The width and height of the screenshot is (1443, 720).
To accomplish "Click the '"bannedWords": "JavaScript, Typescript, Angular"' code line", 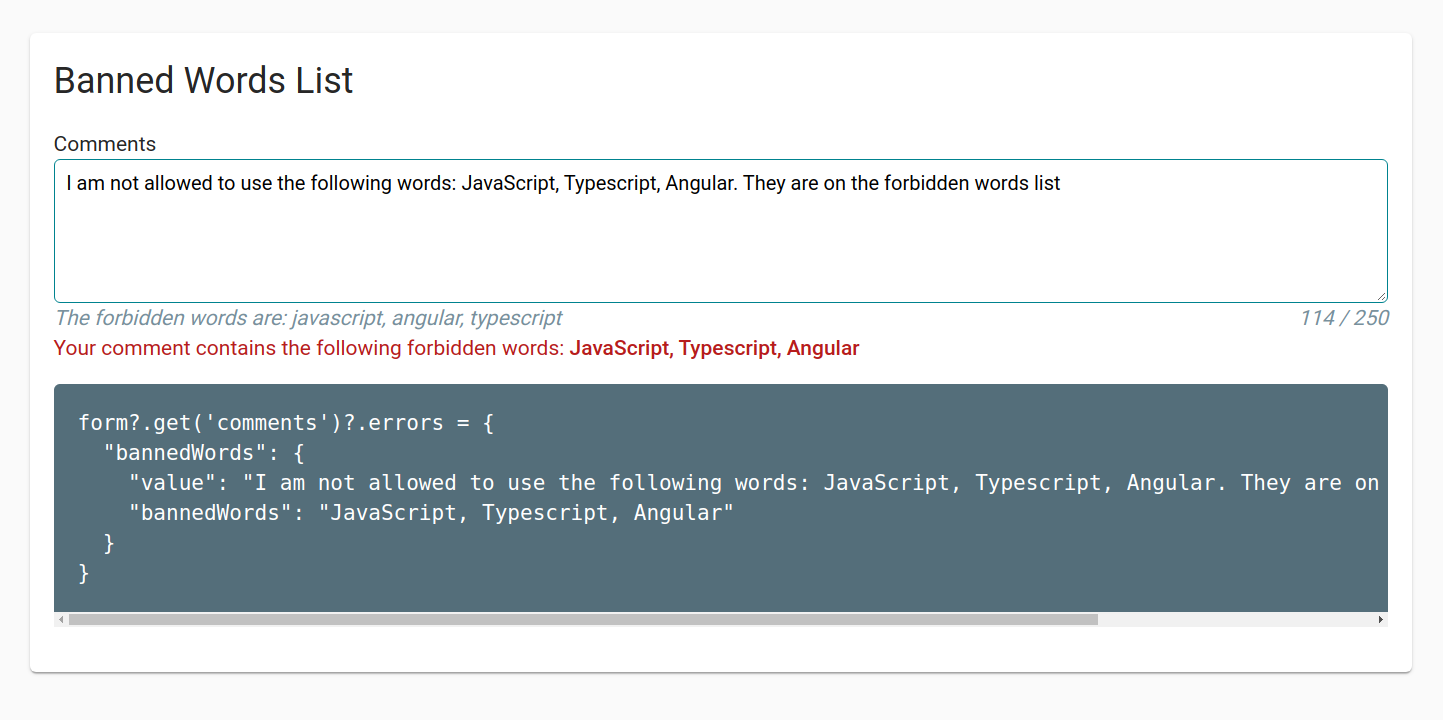I will click(431, 513).
